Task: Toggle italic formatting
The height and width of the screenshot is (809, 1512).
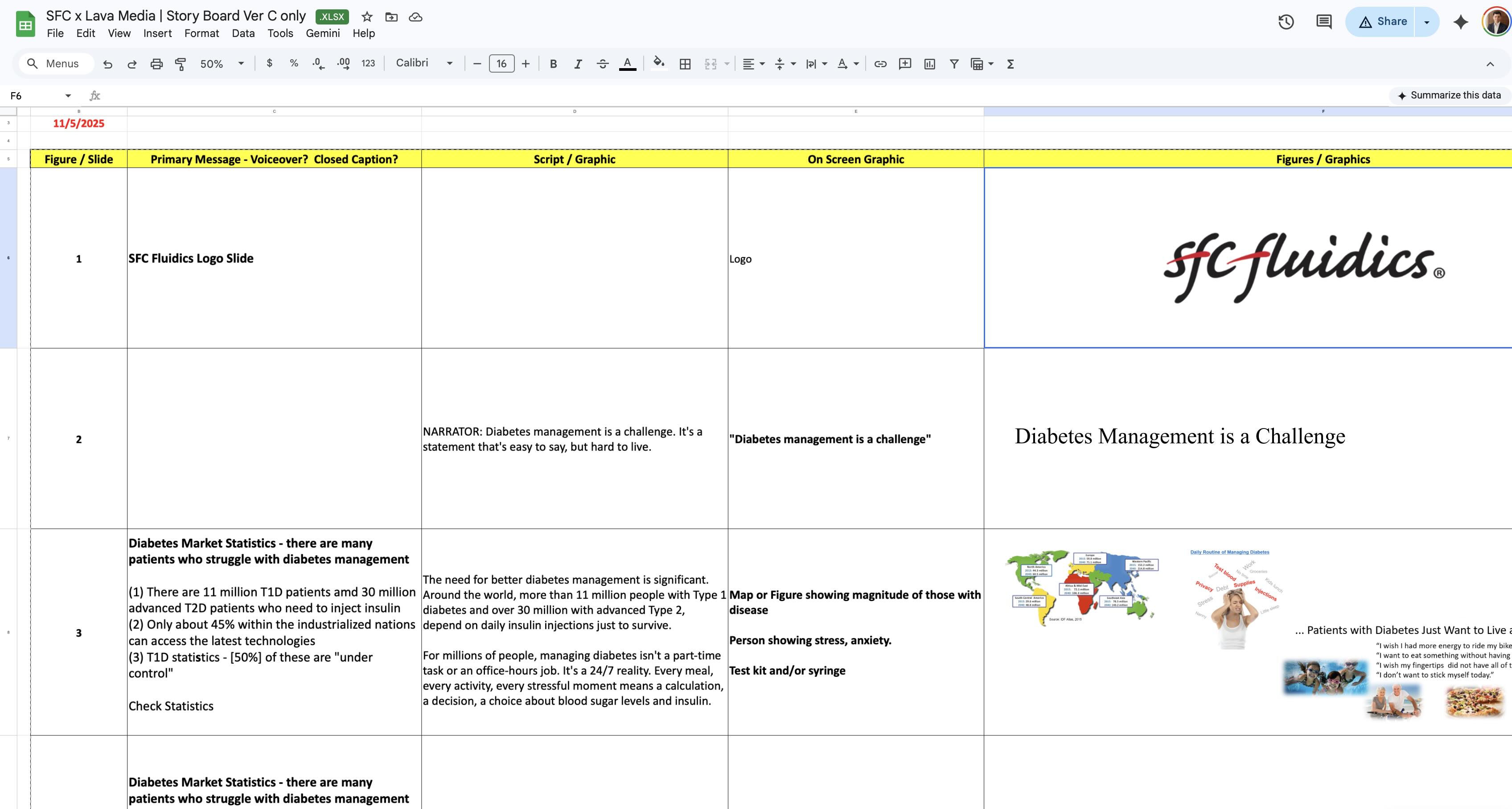Action: click(x=578, y=64)
